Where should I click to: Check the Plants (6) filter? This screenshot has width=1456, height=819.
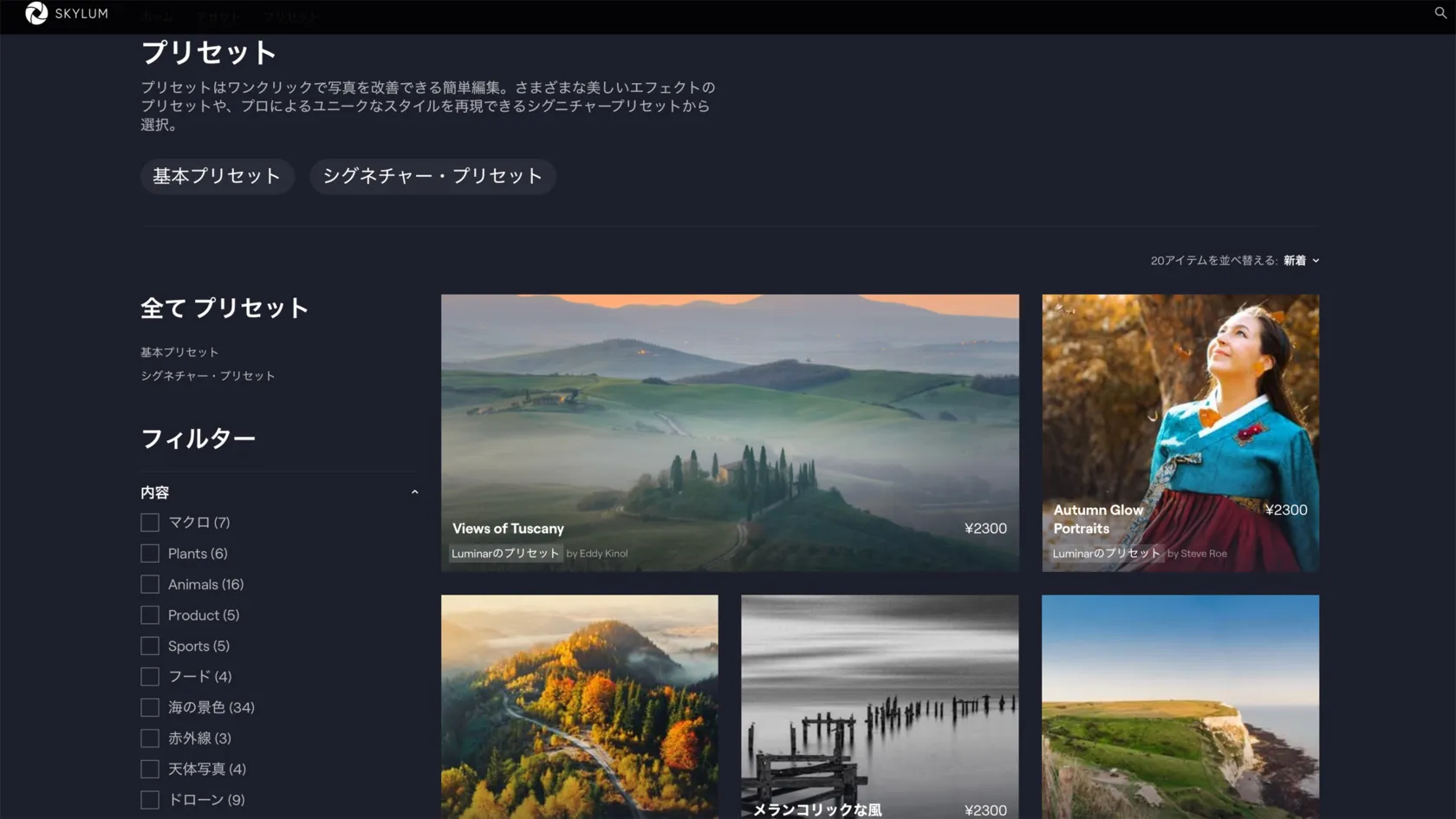150,554
